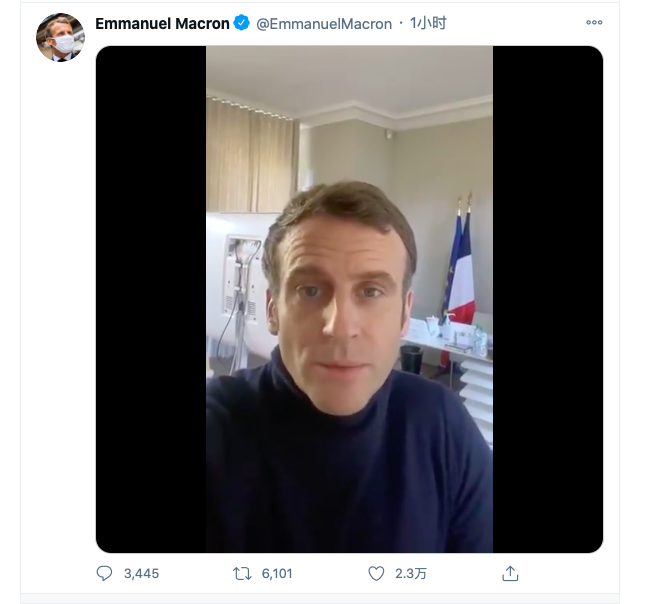This screenshot has width=648, height=604.
Task: Open the profile avatar beside the tweet
Action: [x=60, y=38]
